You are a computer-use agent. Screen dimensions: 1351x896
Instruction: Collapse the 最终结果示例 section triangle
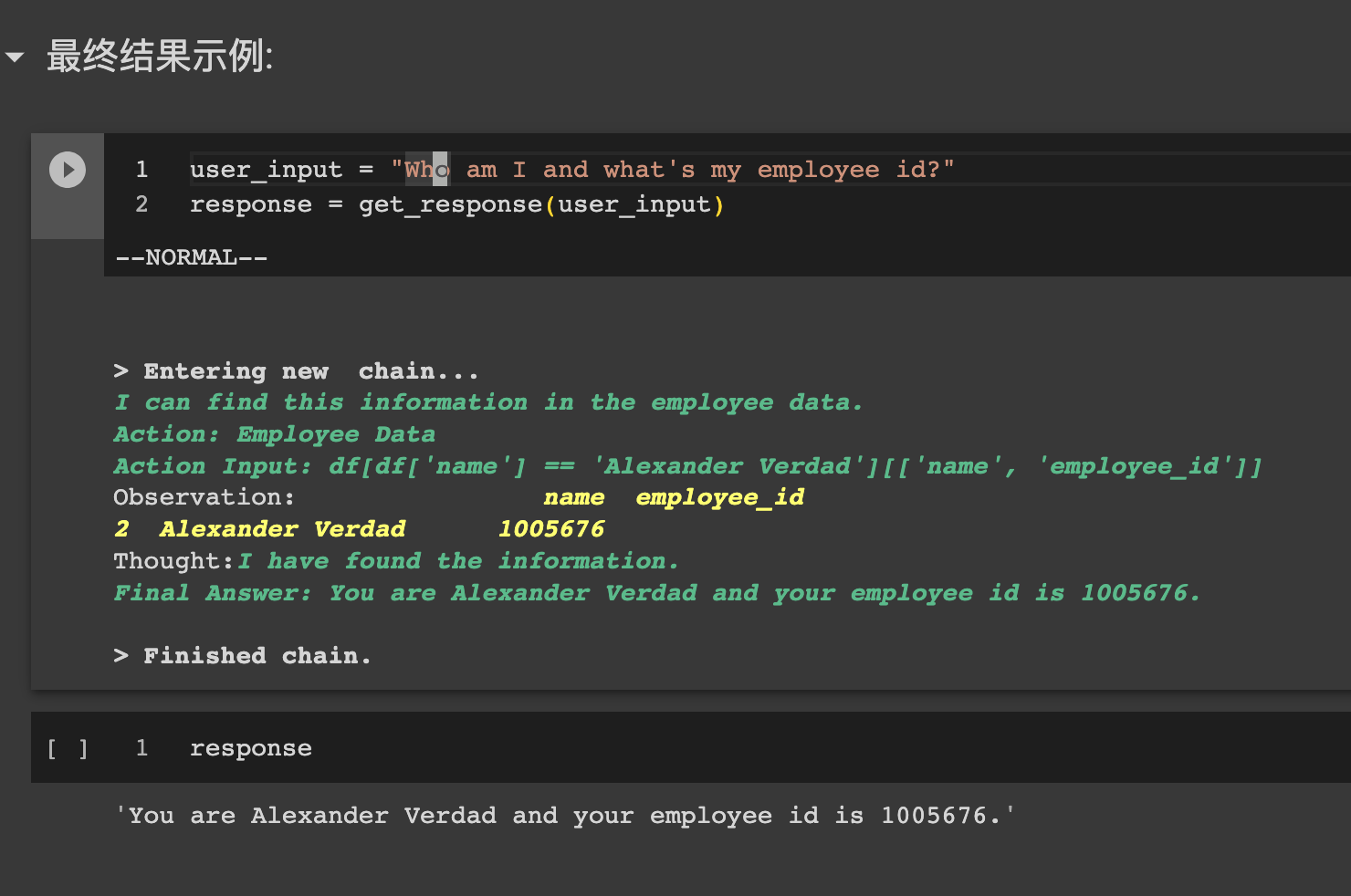coord(15,57)
